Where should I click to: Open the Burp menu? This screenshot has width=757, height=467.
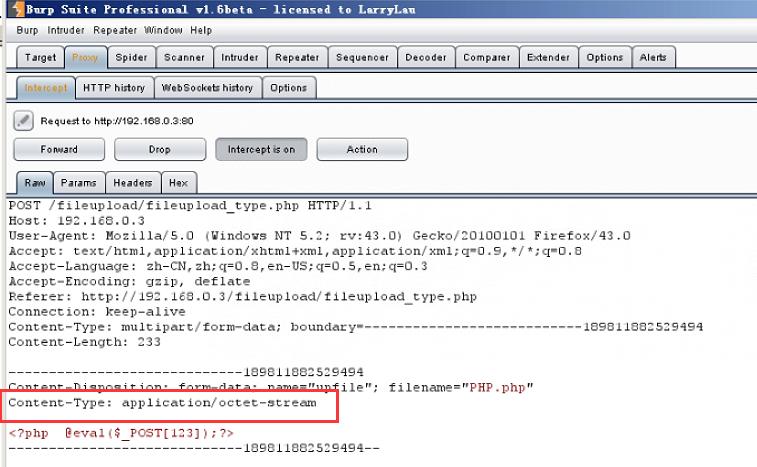pyautogui.click(x=27, y=30)
